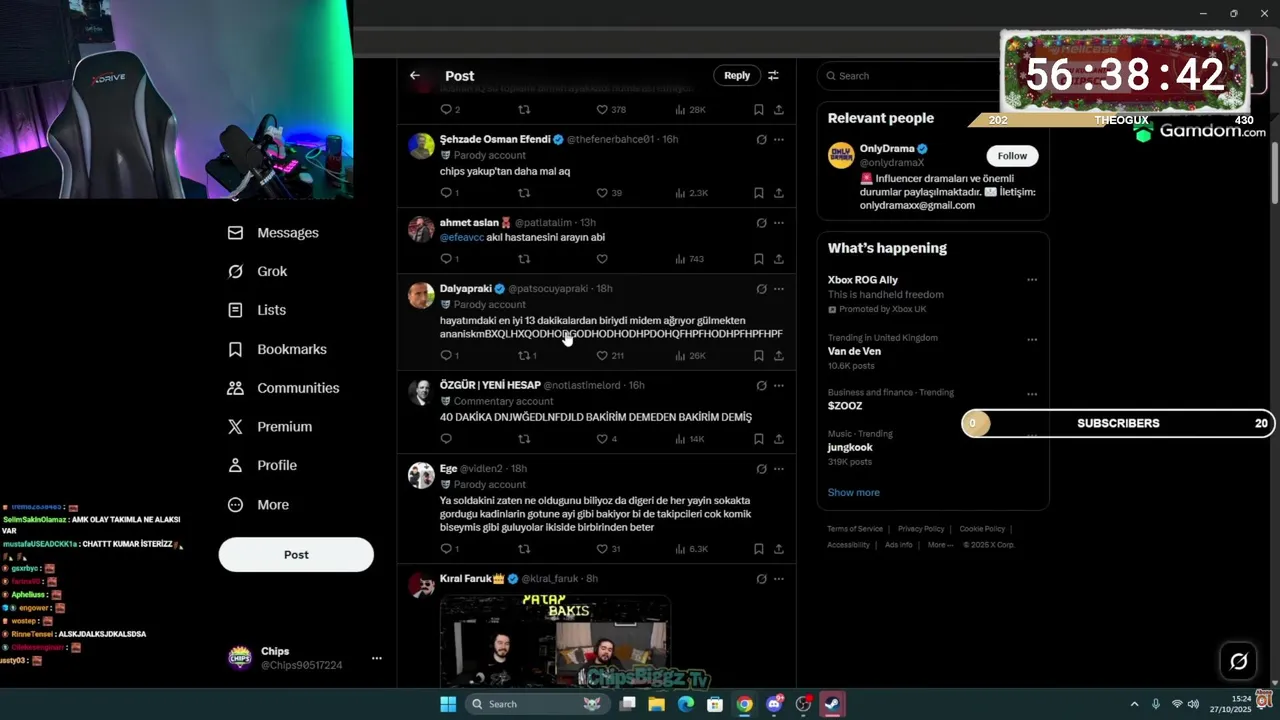Open Lists in the sidebar
Image resolution: width=1280 pixels, height=720 pixels.
(x=257, y=311)
